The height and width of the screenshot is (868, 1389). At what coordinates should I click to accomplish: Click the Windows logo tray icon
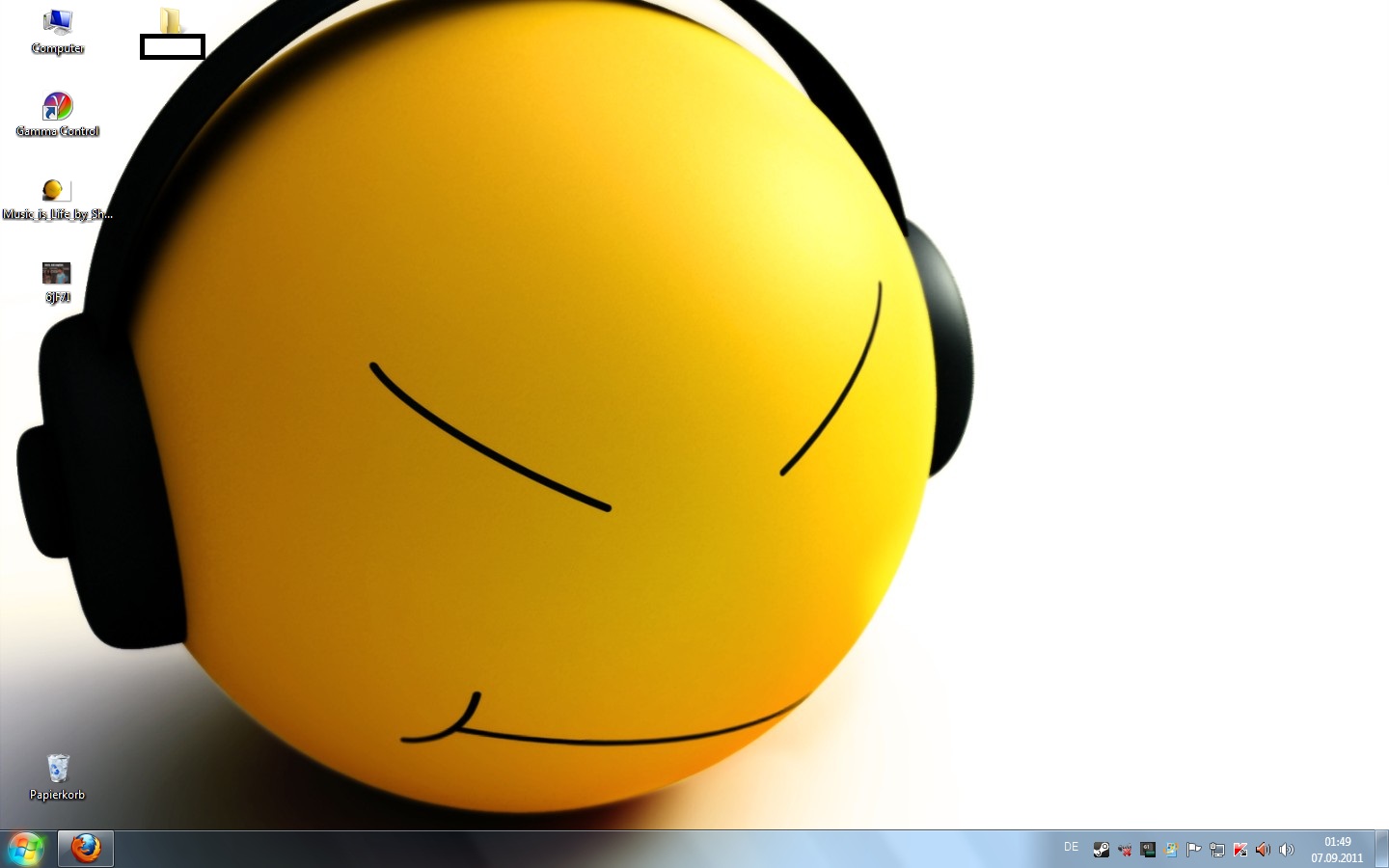click(x=1171, y=850)
